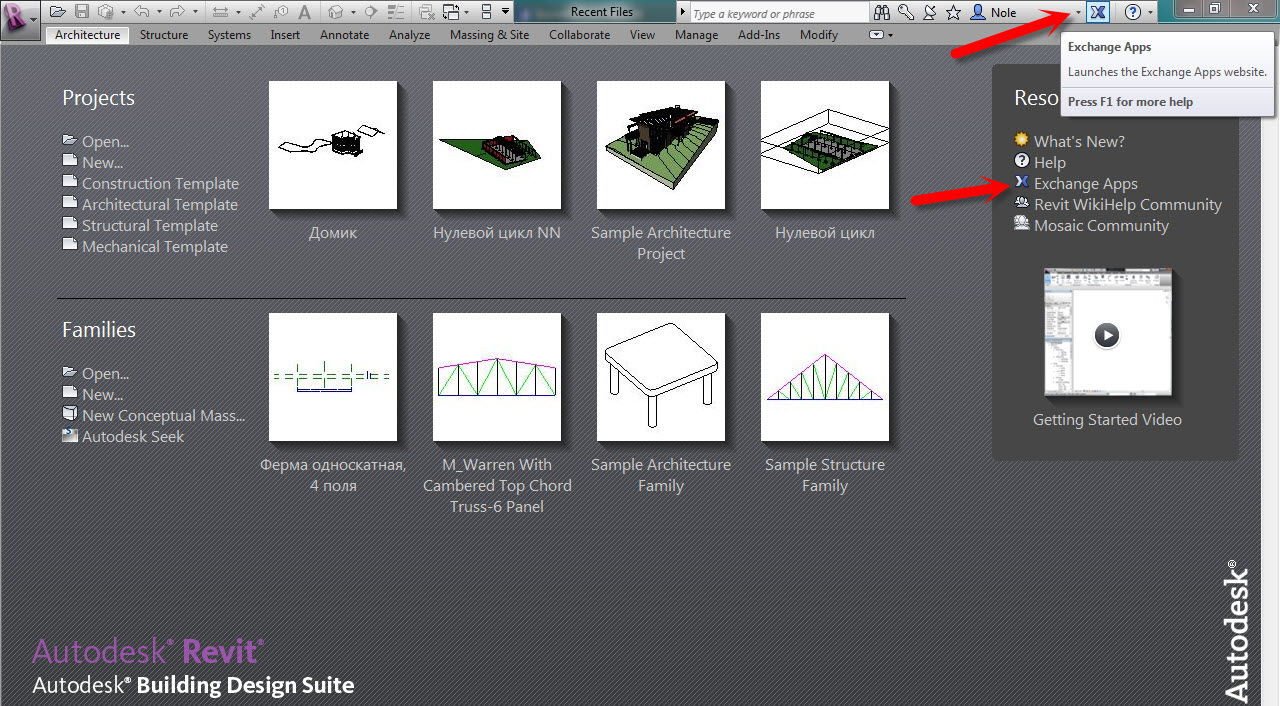Click the stacked windows icon before the customize arrow
The image size is (1280, 706).
[486, 12]
